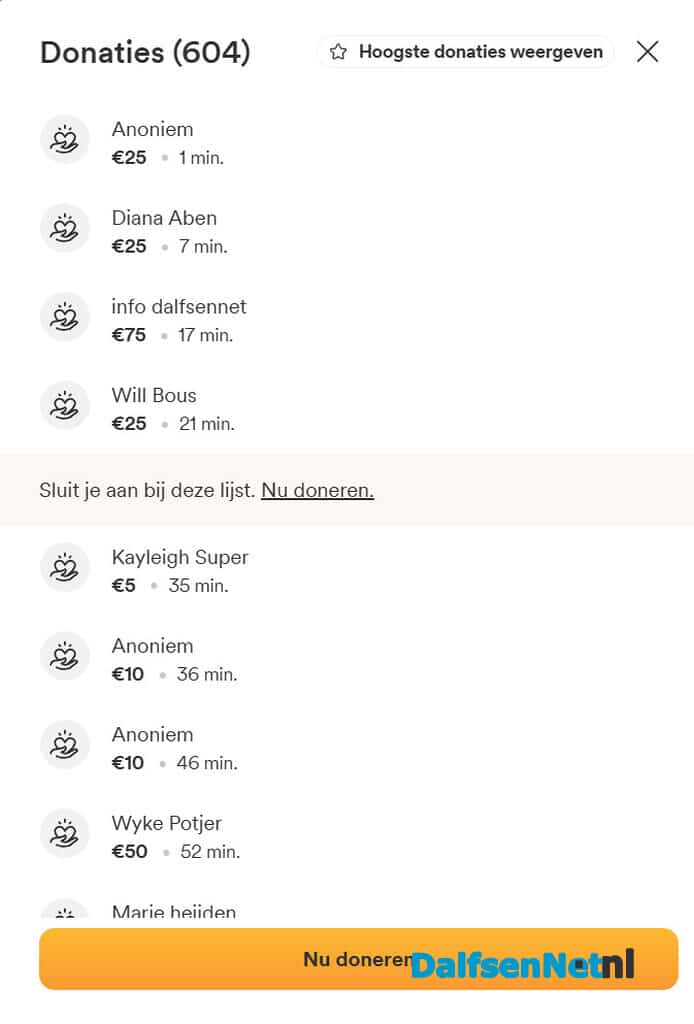
Task: Click the orange Nu doneren button
Action: tap(358, 959)
